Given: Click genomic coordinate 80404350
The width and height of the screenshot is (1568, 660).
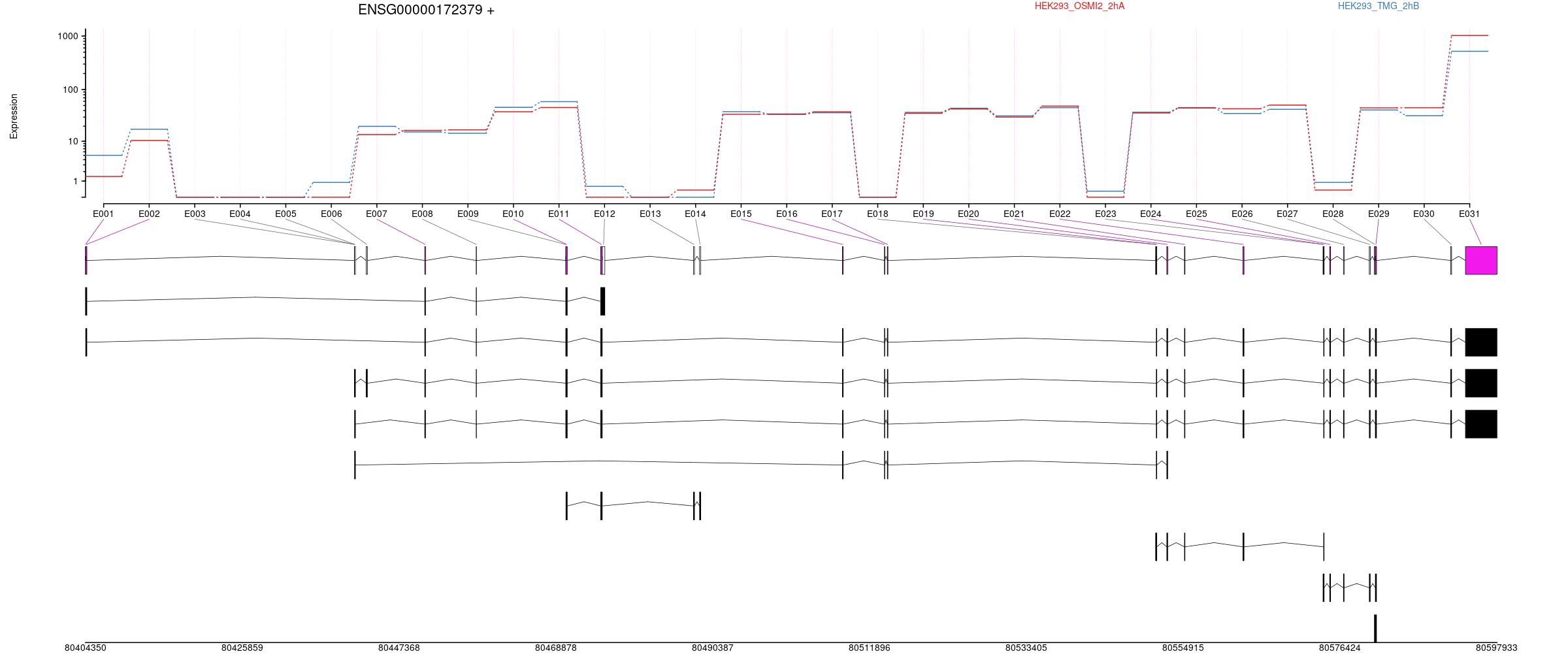Looking at the screenshot, I should point(85,648).
